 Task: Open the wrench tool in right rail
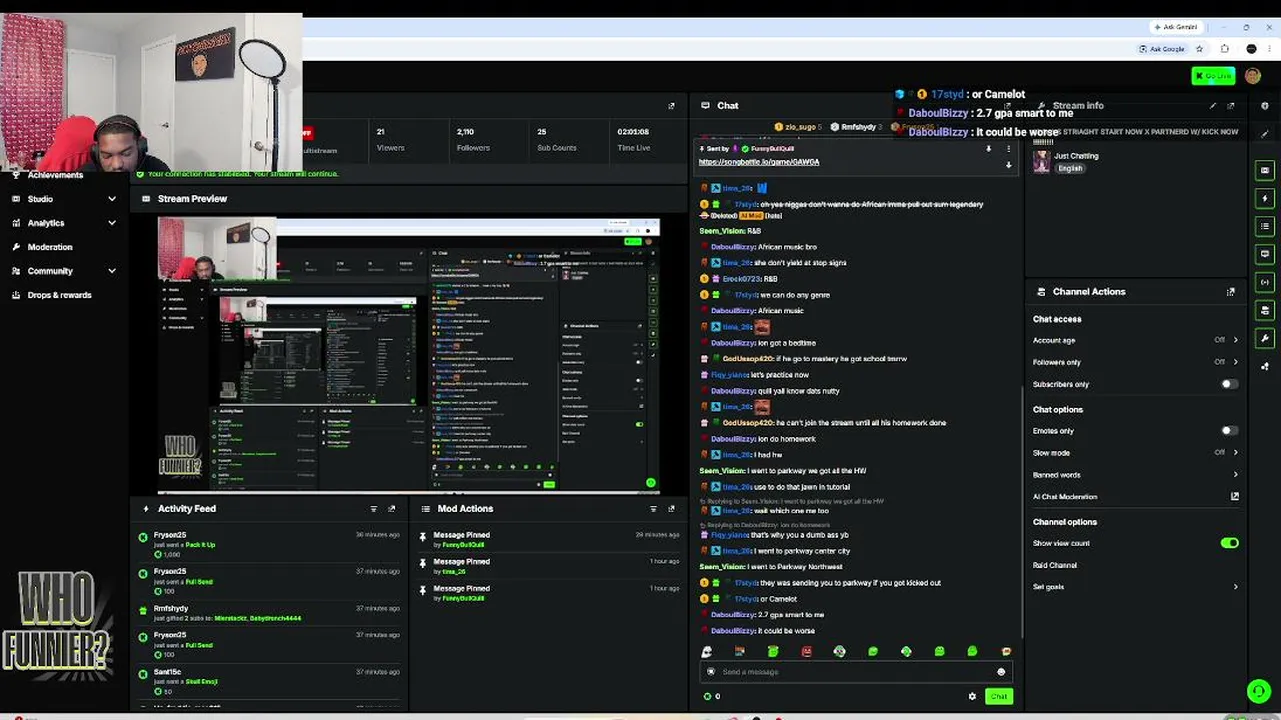tap(1265, 338)
